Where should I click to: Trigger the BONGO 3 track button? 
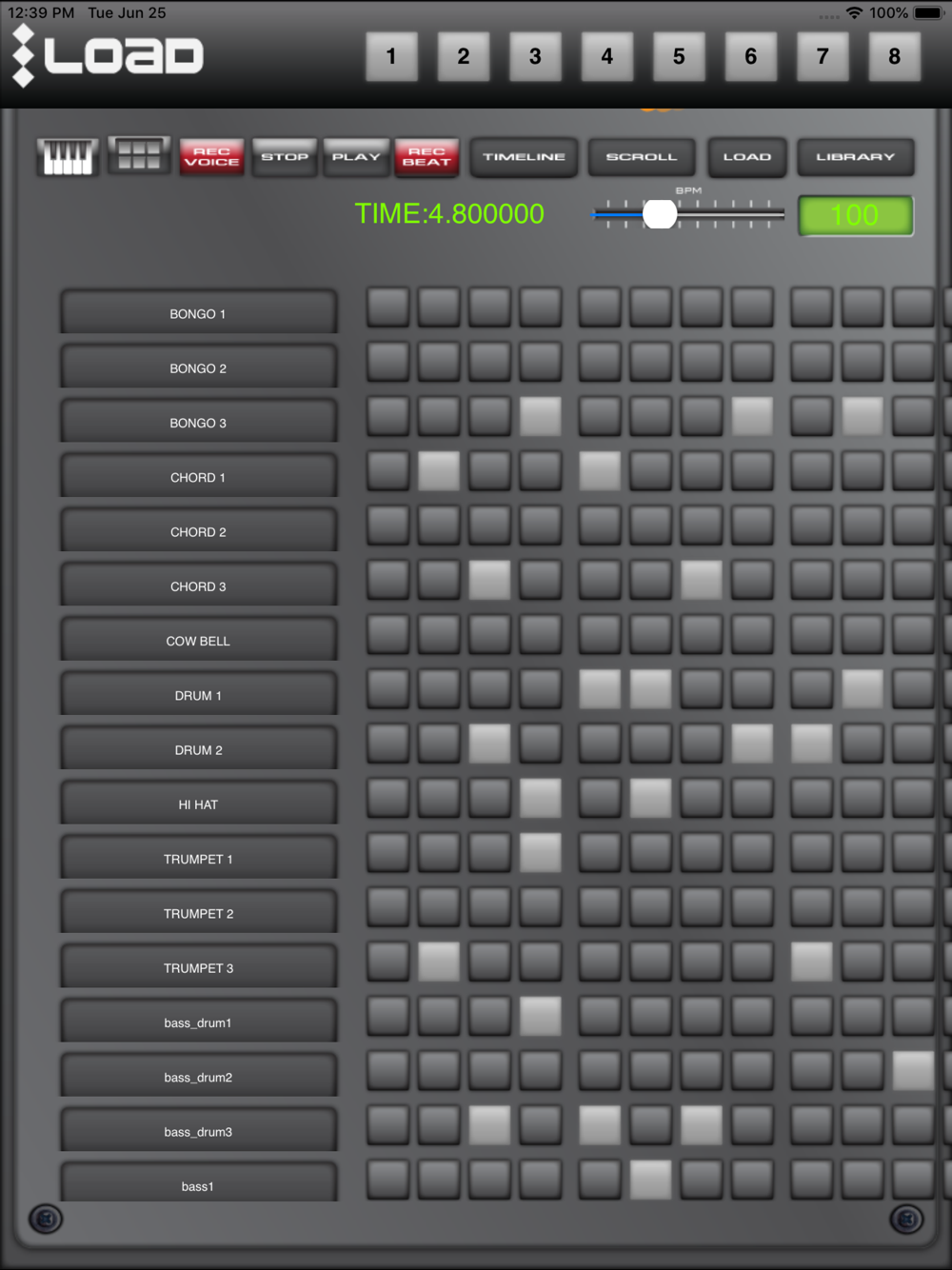point(198,422)
